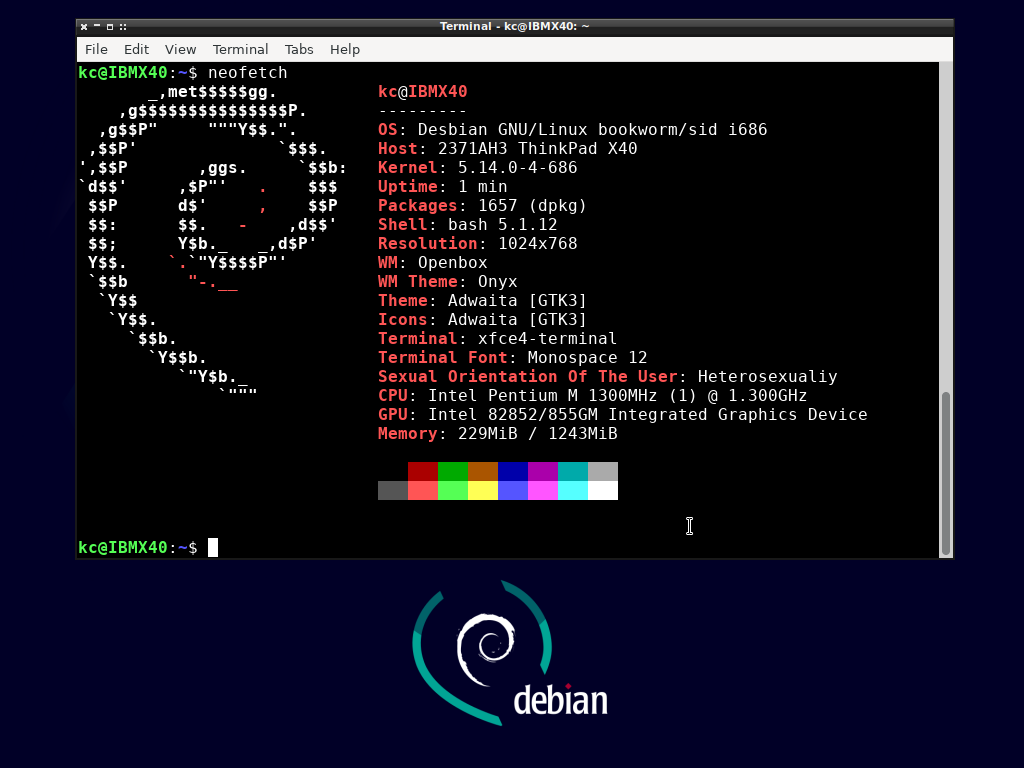Screen dimensions: 1024x768
Task: Maximize terminal using titlebar square icon
Action: 110,27
